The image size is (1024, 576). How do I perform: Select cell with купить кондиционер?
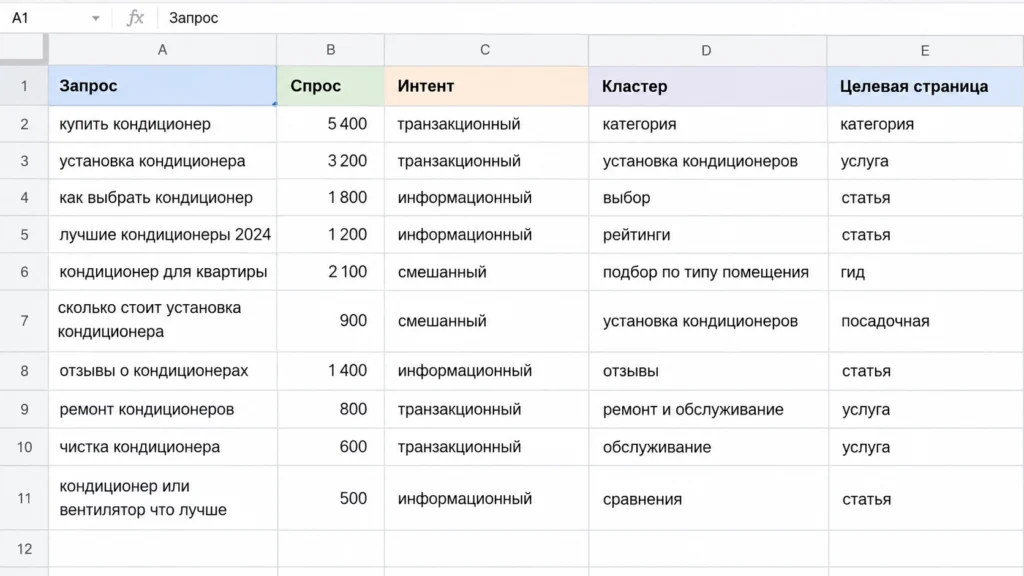[x=163, y=124]
